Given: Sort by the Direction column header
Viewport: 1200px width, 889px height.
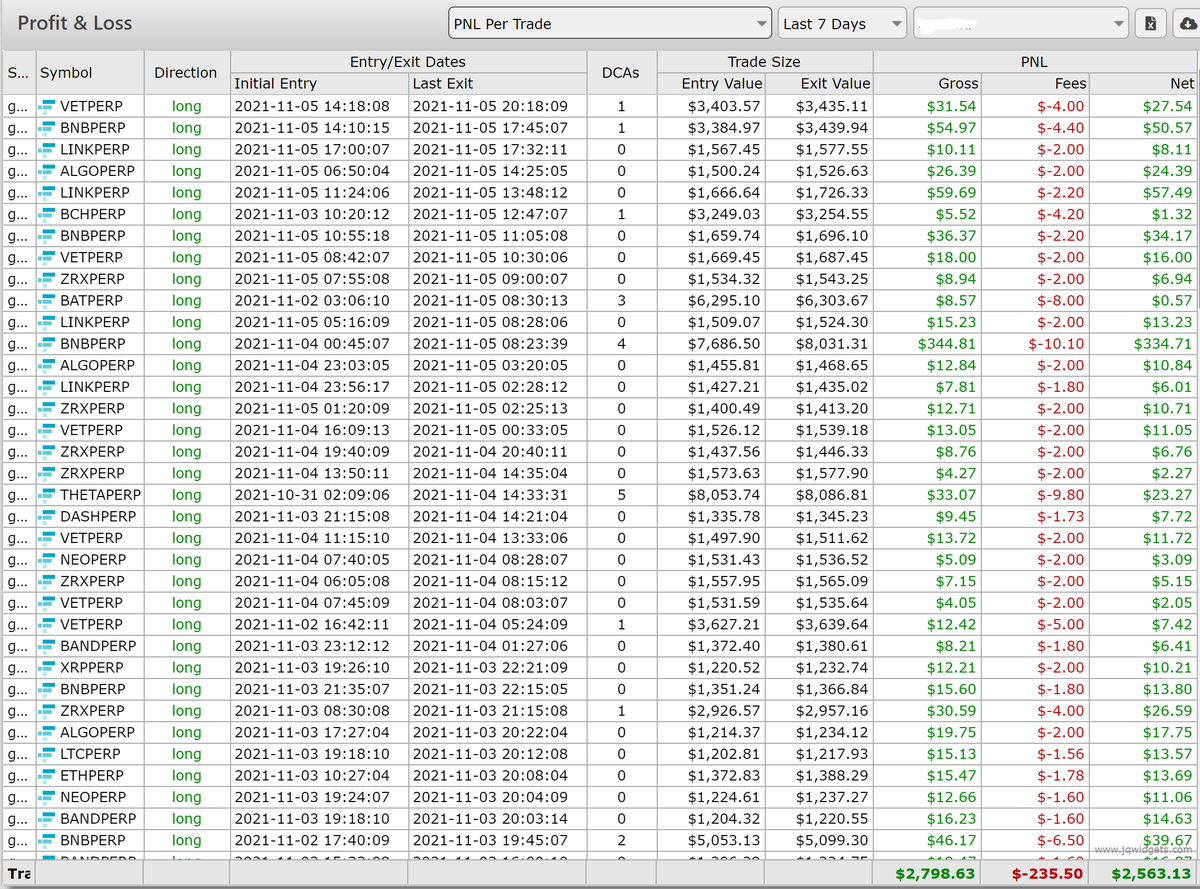Looking at the screenshot, I should pyautogui.click(x=186, y=73).
